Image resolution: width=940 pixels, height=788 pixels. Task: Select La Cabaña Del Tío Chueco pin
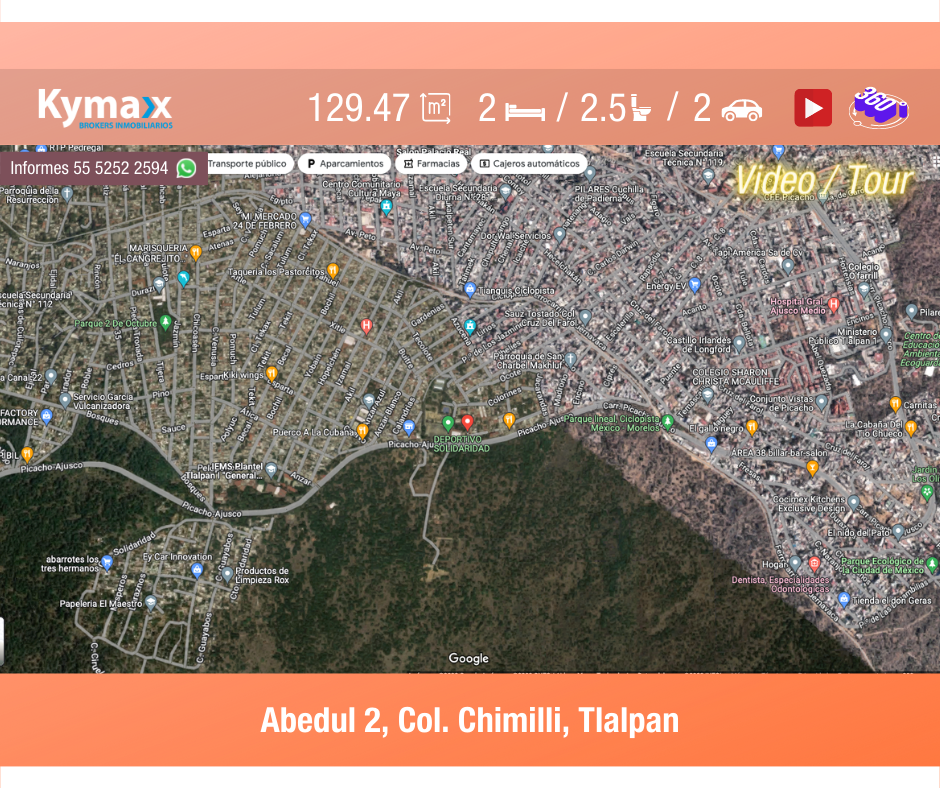point(911,428)
